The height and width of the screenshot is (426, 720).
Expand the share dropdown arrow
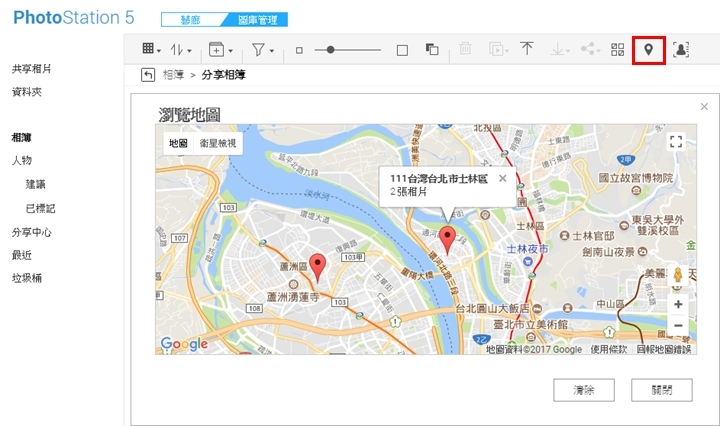pyautogui.click(x=598, y=51)
